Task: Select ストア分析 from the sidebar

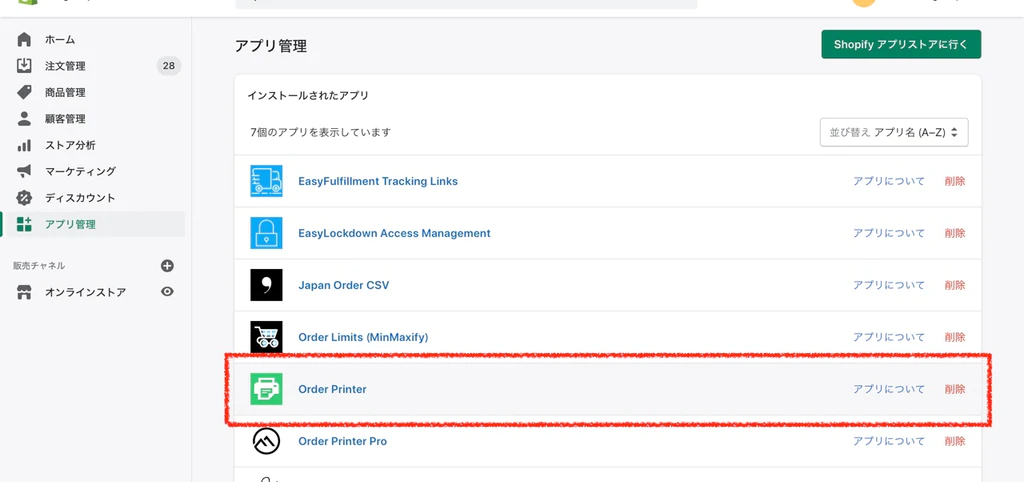Action: (x=70, y=145)
